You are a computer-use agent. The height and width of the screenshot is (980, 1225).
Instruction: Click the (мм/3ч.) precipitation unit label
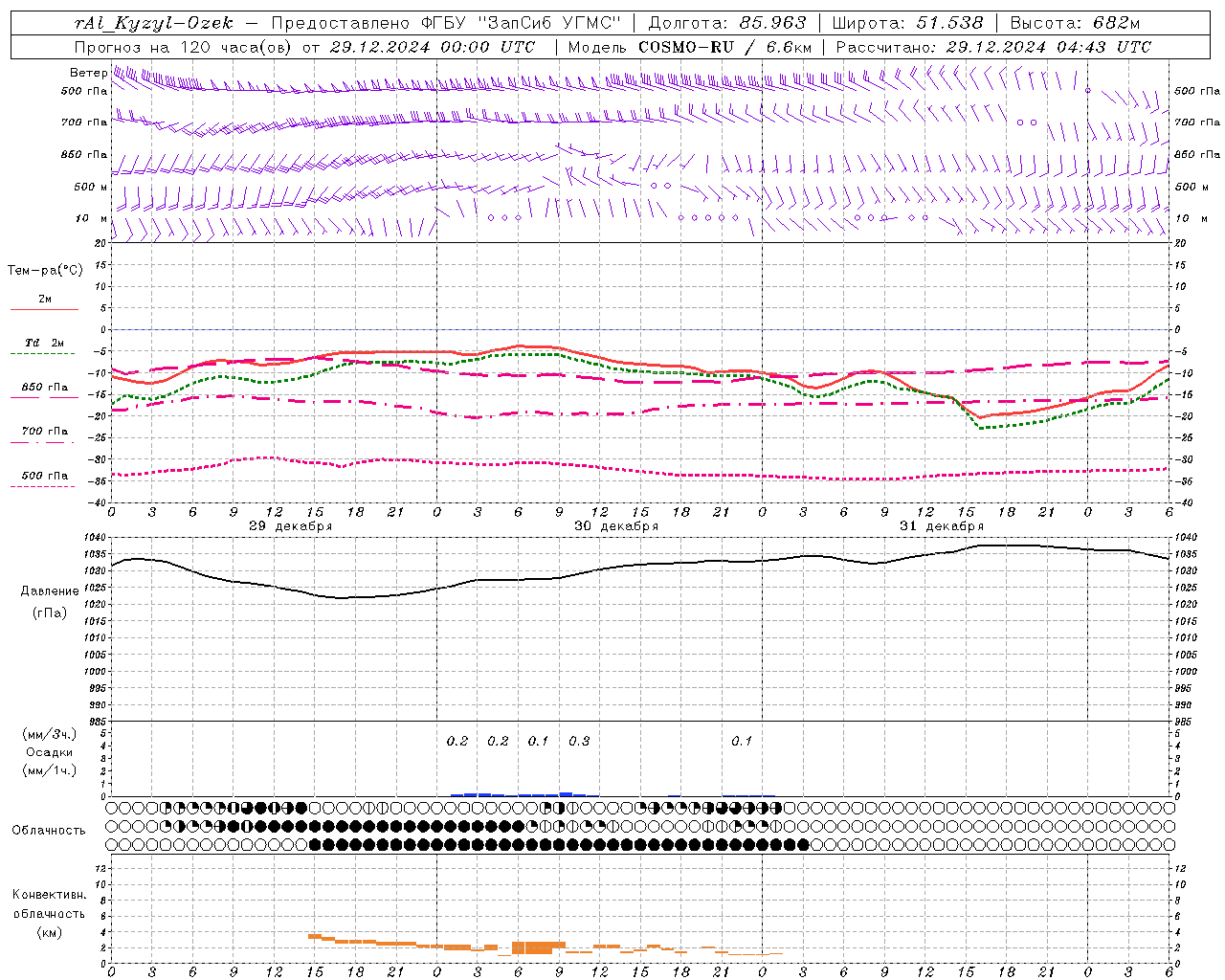coord(50,734)
